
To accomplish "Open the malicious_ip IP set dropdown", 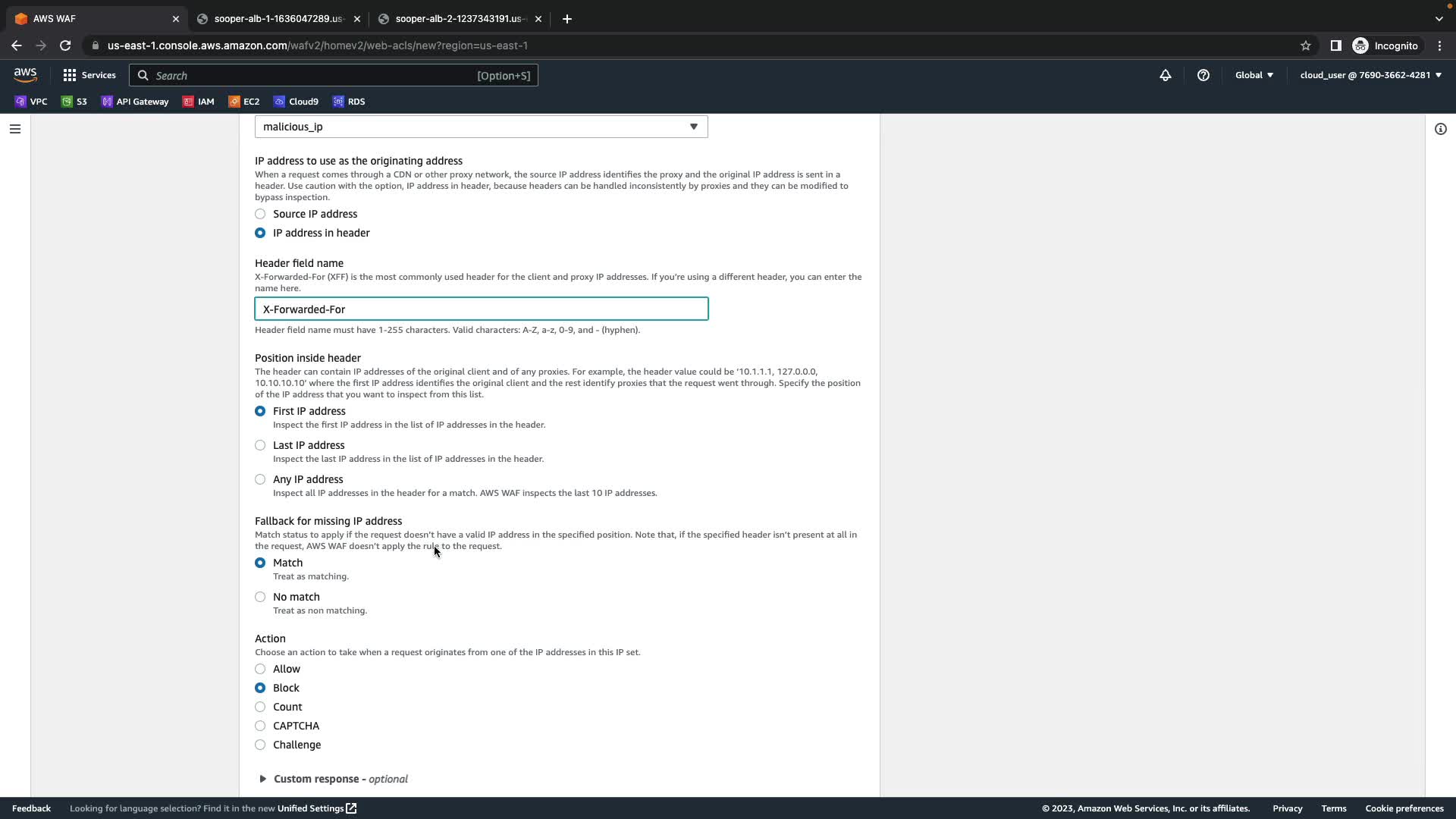I will (x=481, y=127).
